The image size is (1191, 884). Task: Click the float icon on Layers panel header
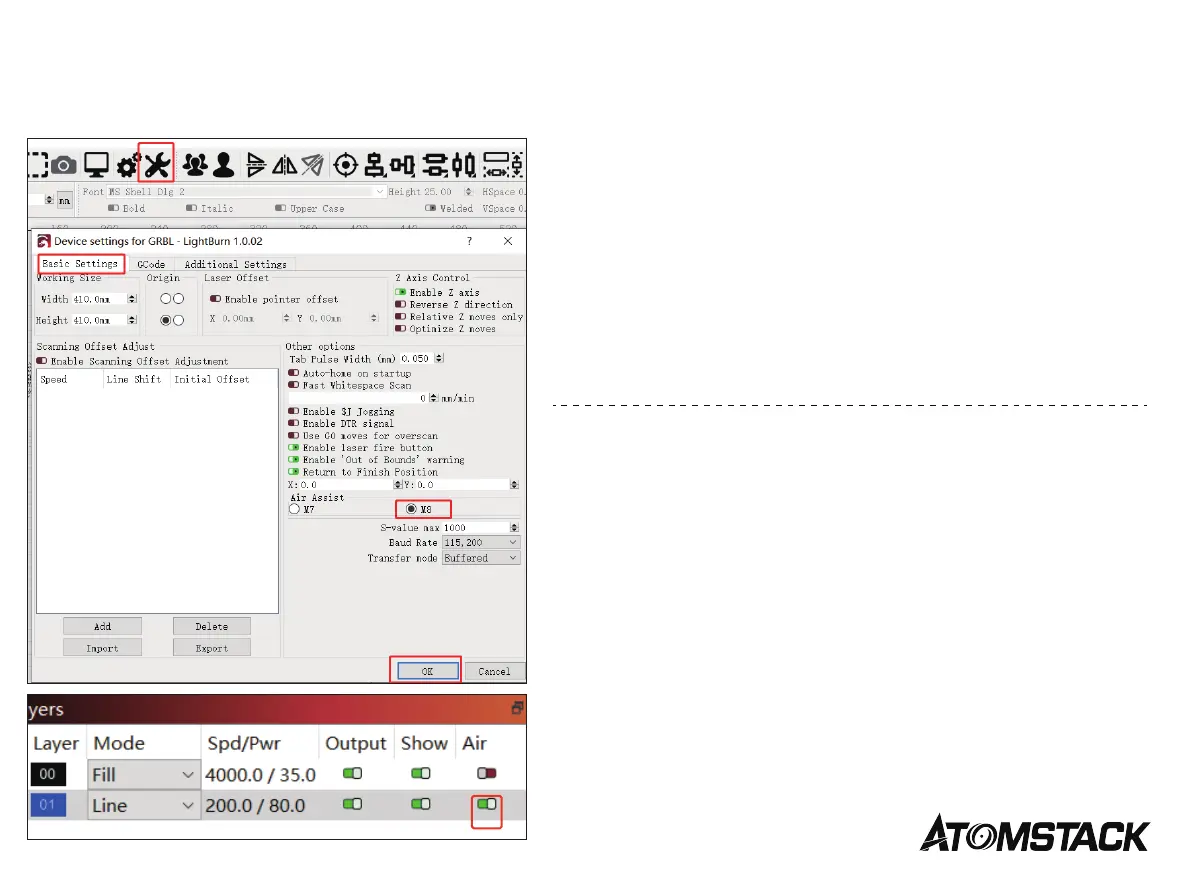click(x=517, y=708)
